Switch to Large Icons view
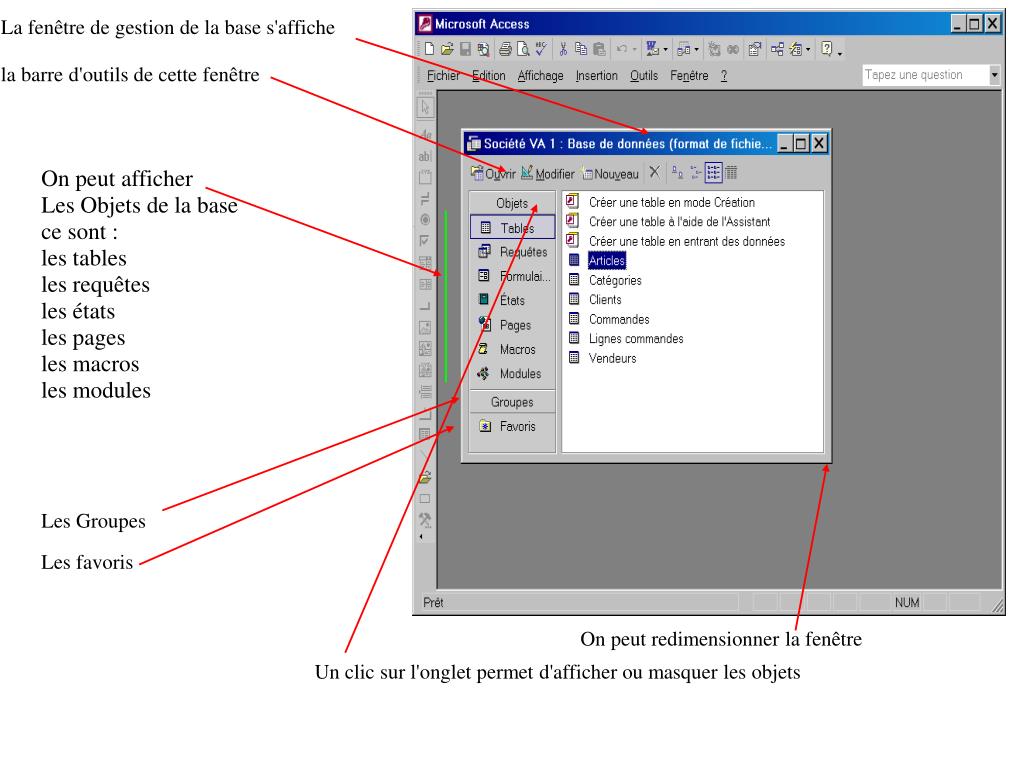The height and width of the screenshot is (767, 1023). tap(678, 173)
